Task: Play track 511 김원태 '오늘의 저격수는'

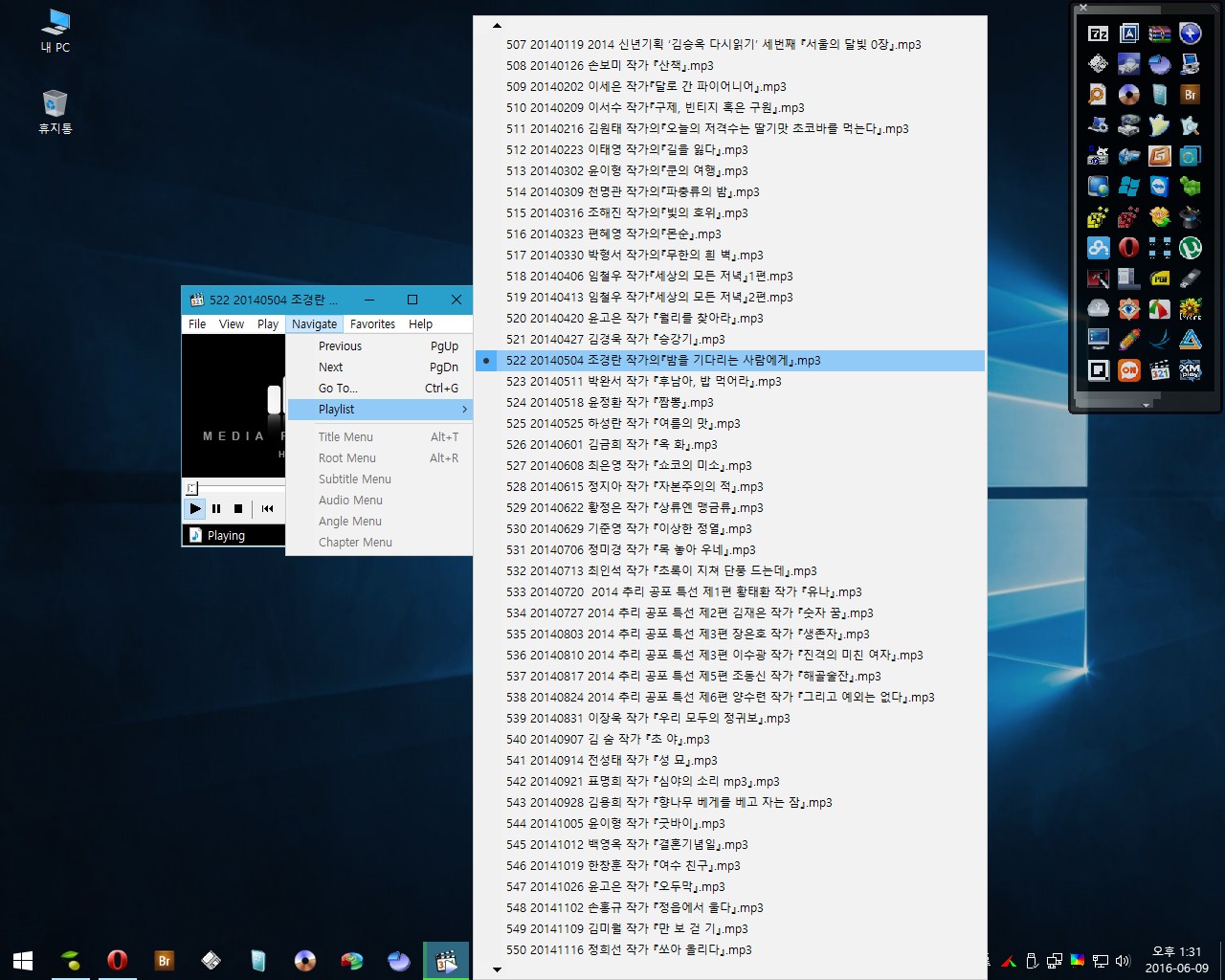Action: [730, 128]
